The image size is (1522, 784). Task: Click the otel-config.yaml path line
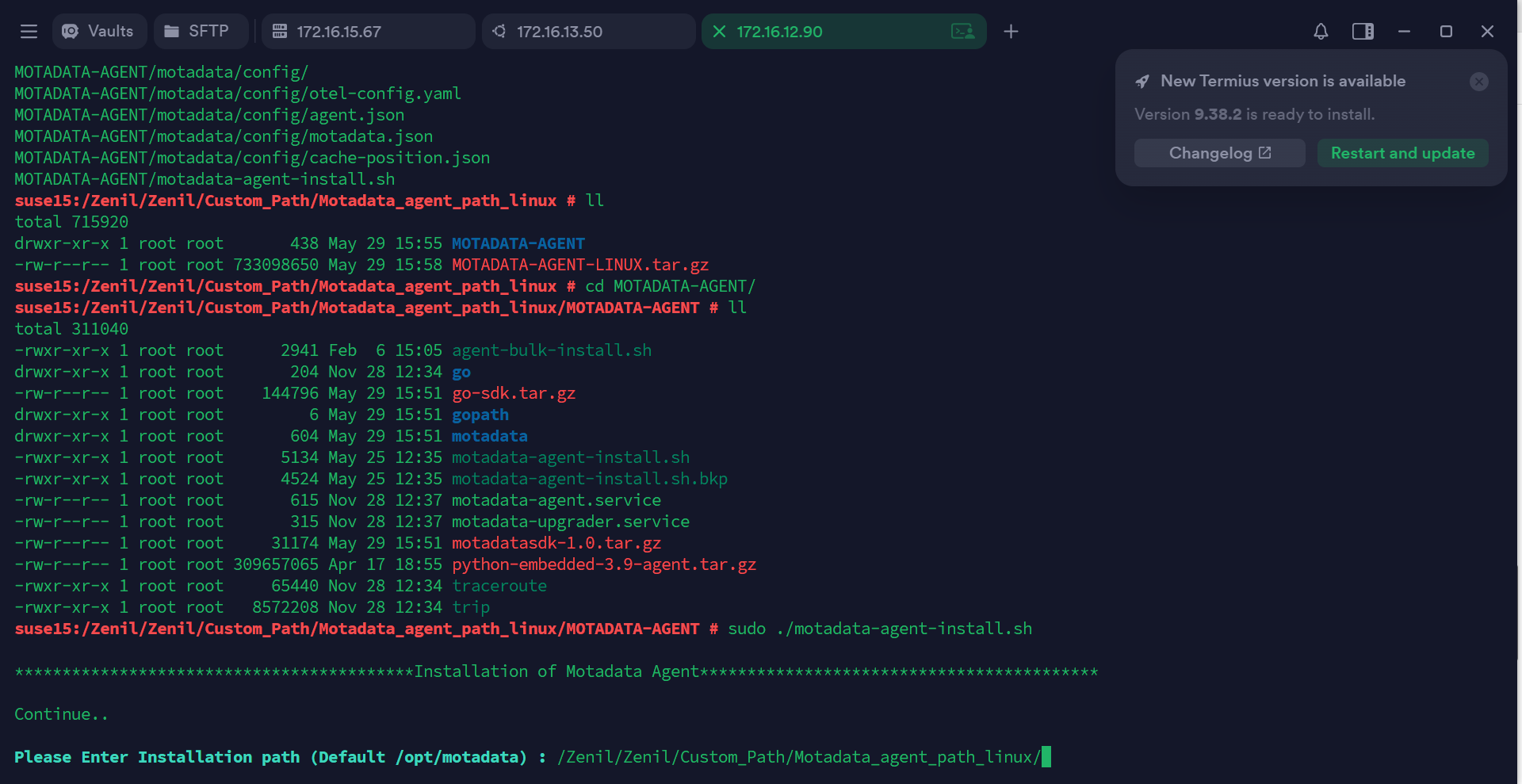(x=238, y=94)
